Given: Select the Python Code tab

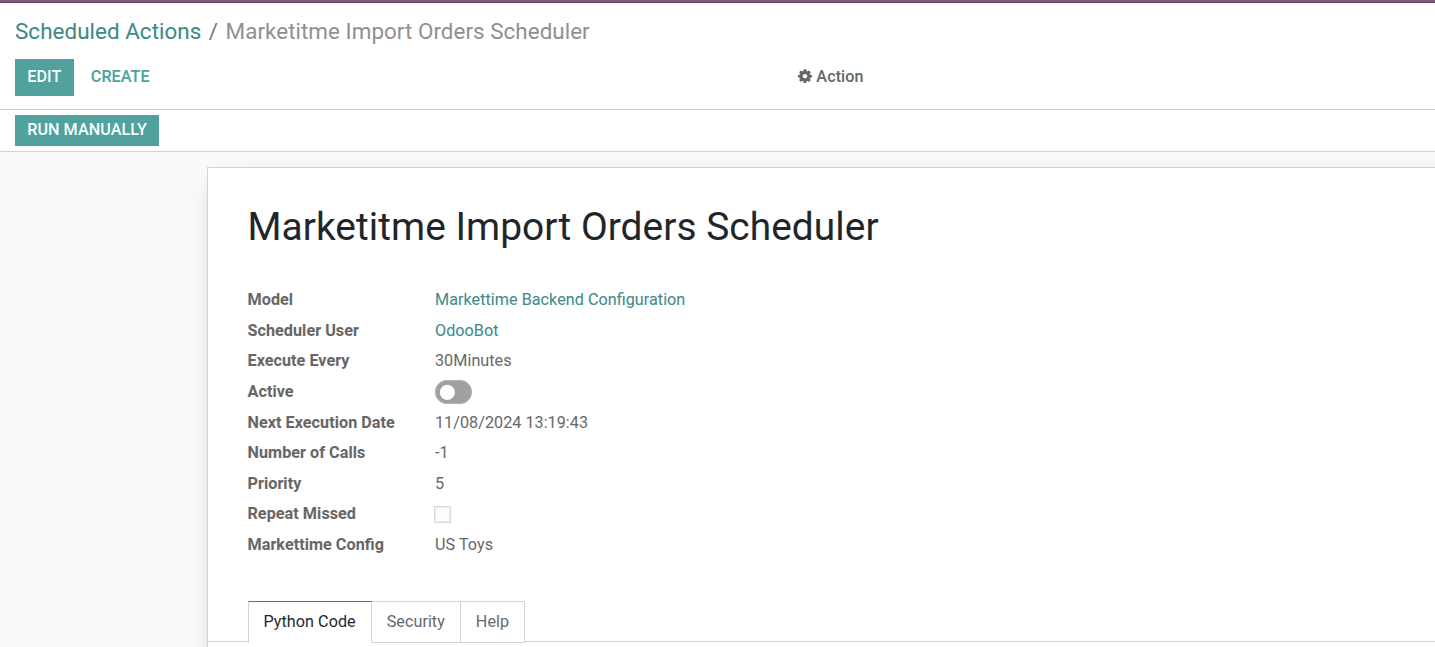Looking at the screenshot, I should pos(309,621).
